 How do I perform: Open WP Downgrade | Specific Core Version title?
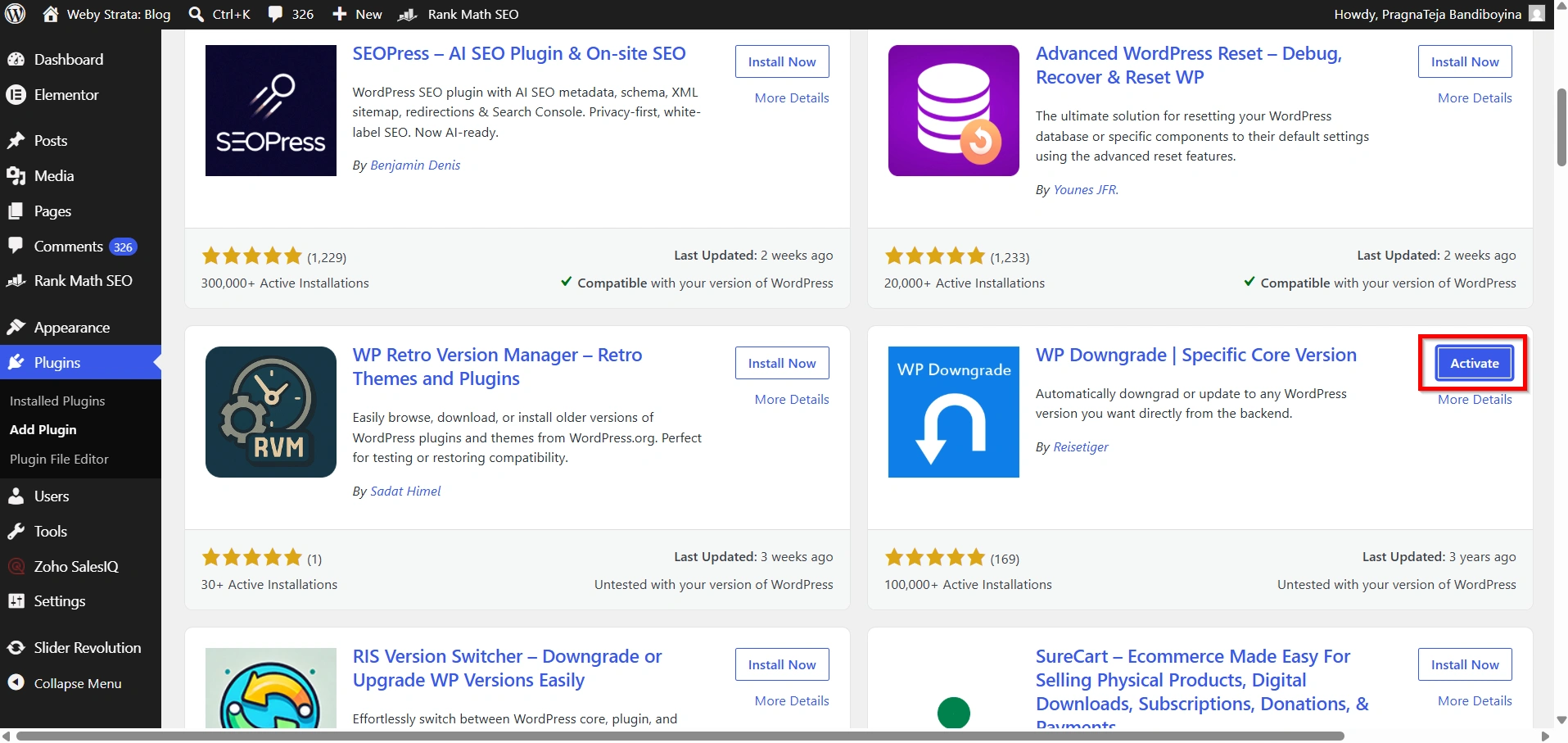(1195, 355)
